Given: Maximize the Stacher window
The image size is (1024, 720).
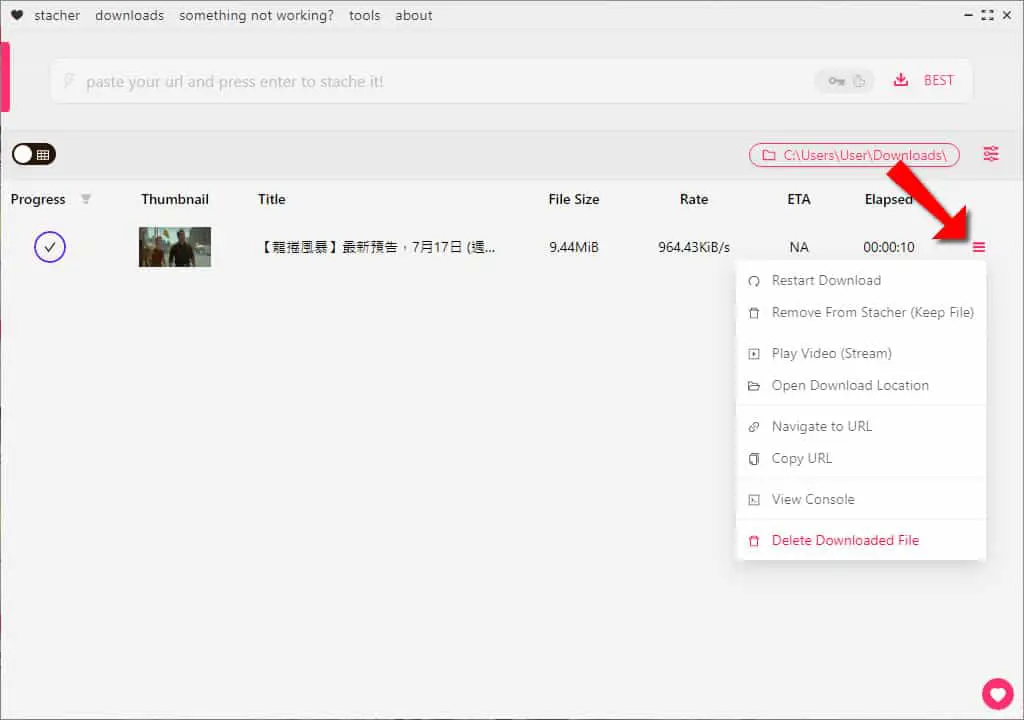Looking at the screenshot, I should pyautogui.click(x=987, y=14).
